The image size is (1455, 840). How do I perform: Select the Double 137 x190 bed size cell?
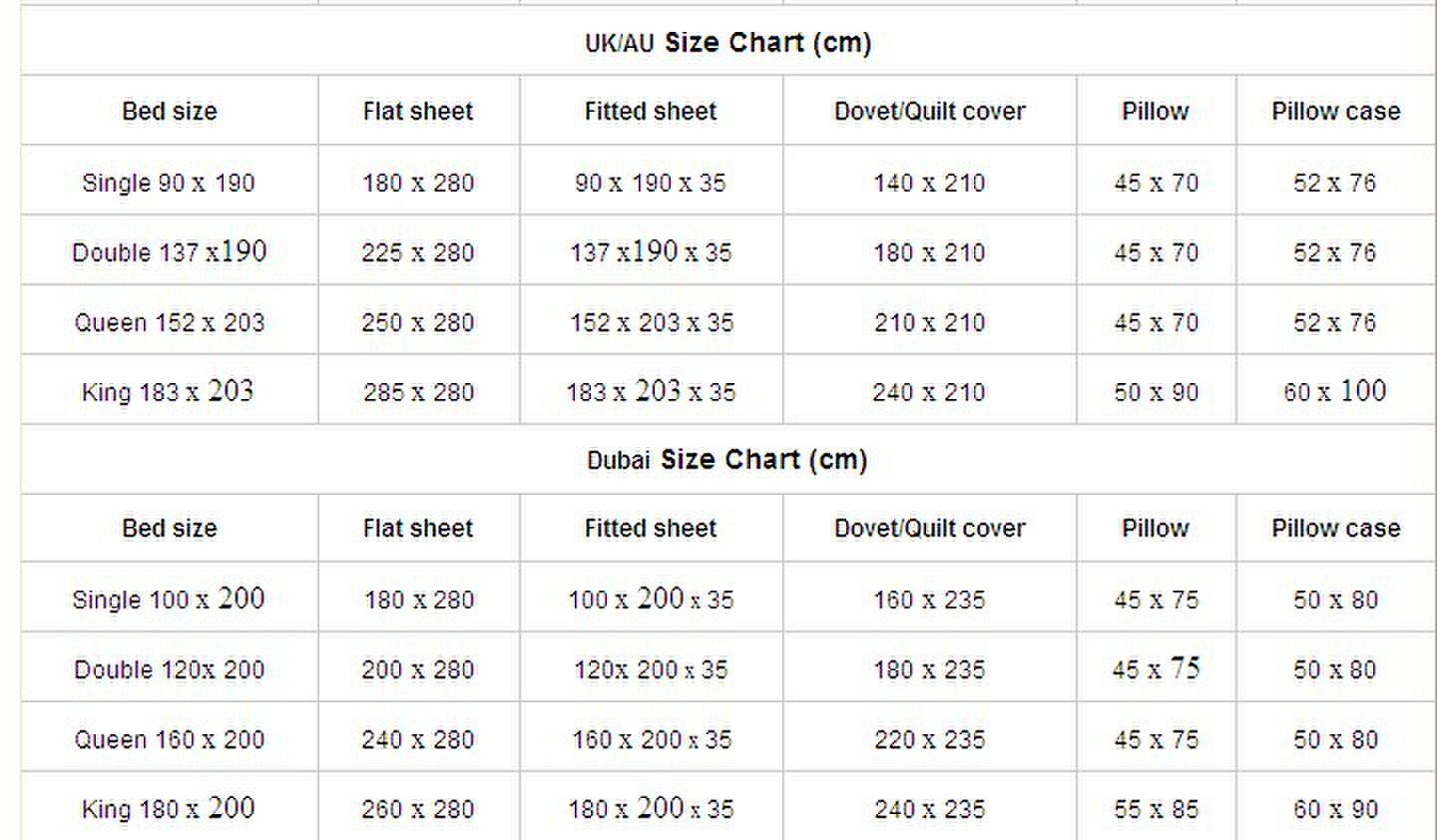point(169,251)
